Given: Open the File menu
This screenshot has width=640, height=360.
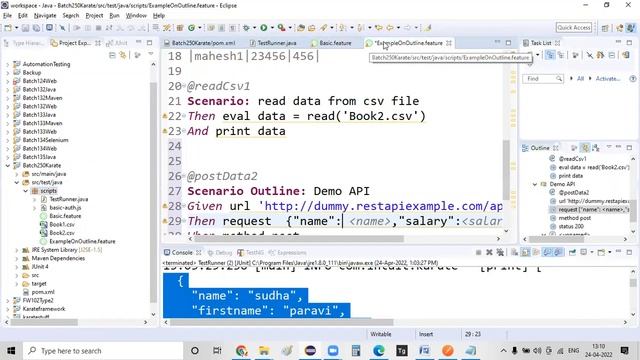Looking at the screenshot, I should (7, 16).
